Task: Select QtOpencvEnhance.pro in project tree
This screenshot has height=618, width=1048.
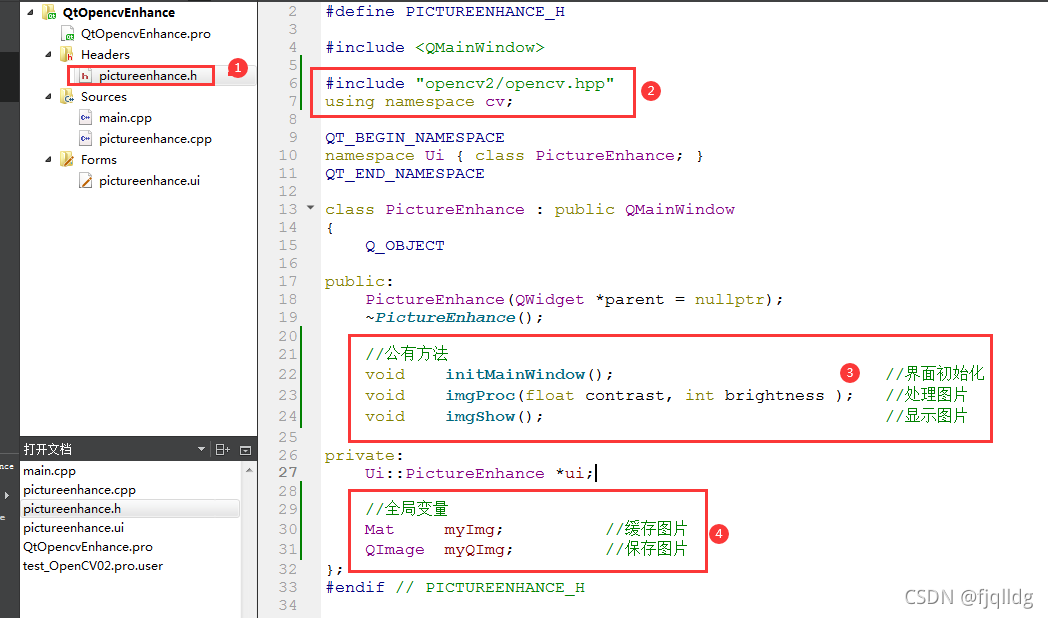Action: pyautogui.click(x=146, y=33)
